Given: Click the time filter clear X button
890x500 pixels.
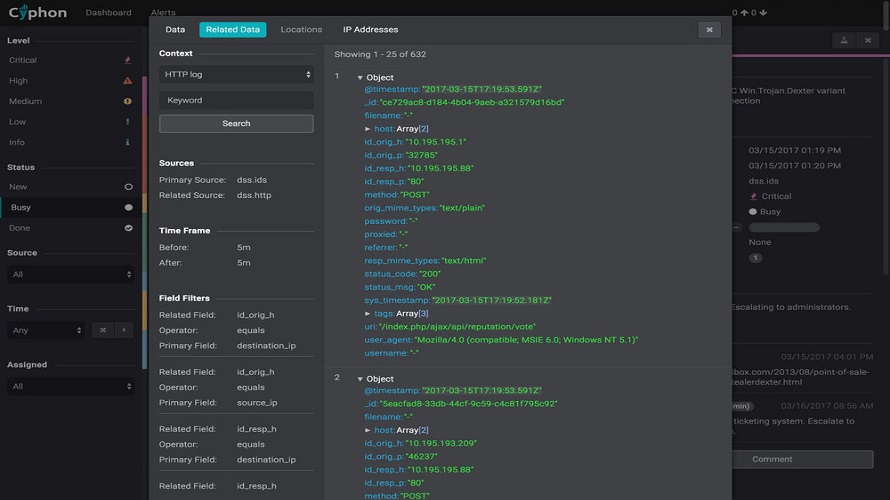Looking at the screenshot, I should [x=103, y=330].
